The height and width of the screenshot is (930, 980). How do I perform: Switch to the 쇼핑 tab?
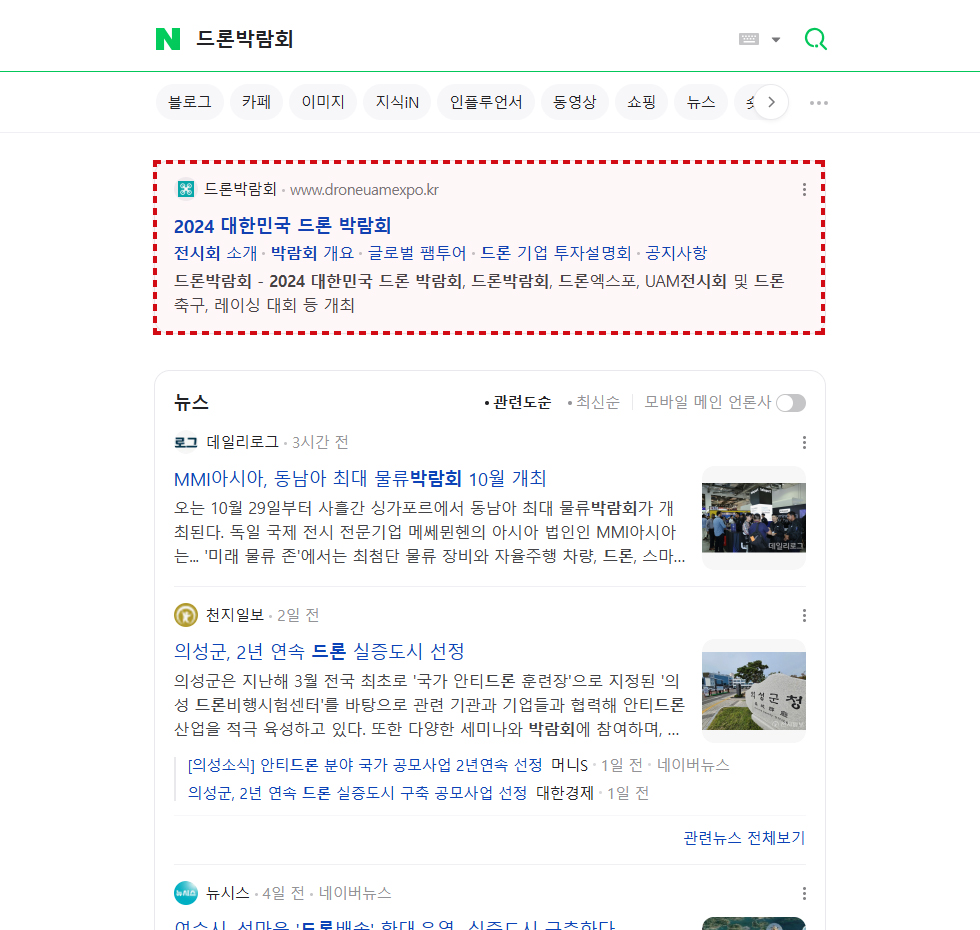click(x=641, y=102)
